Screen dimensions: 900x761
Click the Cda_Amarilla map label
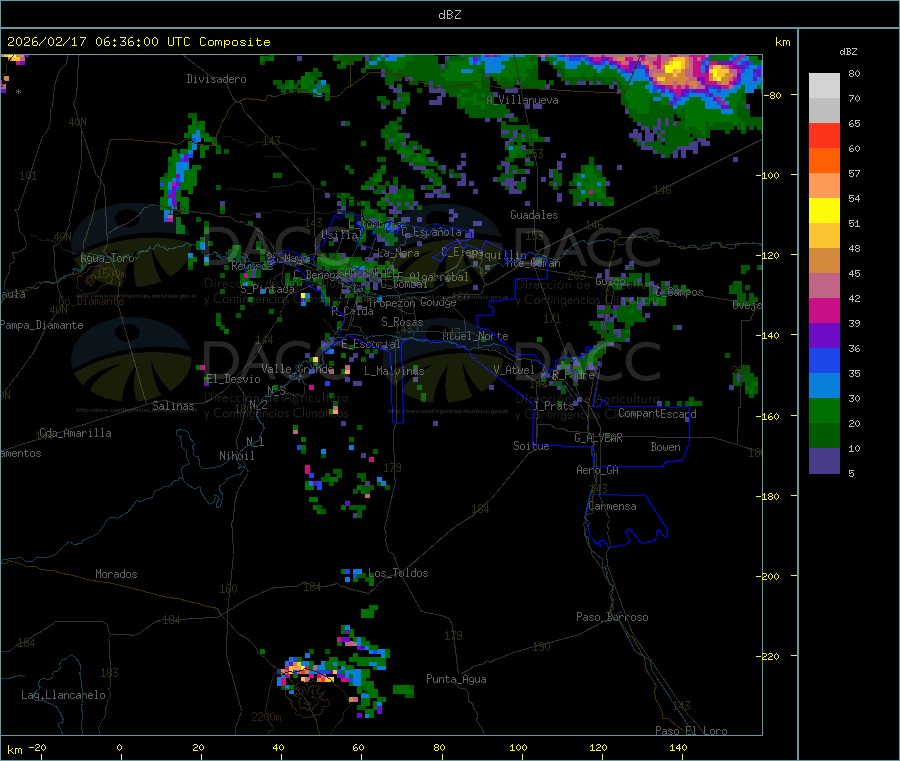coord(75,433)
